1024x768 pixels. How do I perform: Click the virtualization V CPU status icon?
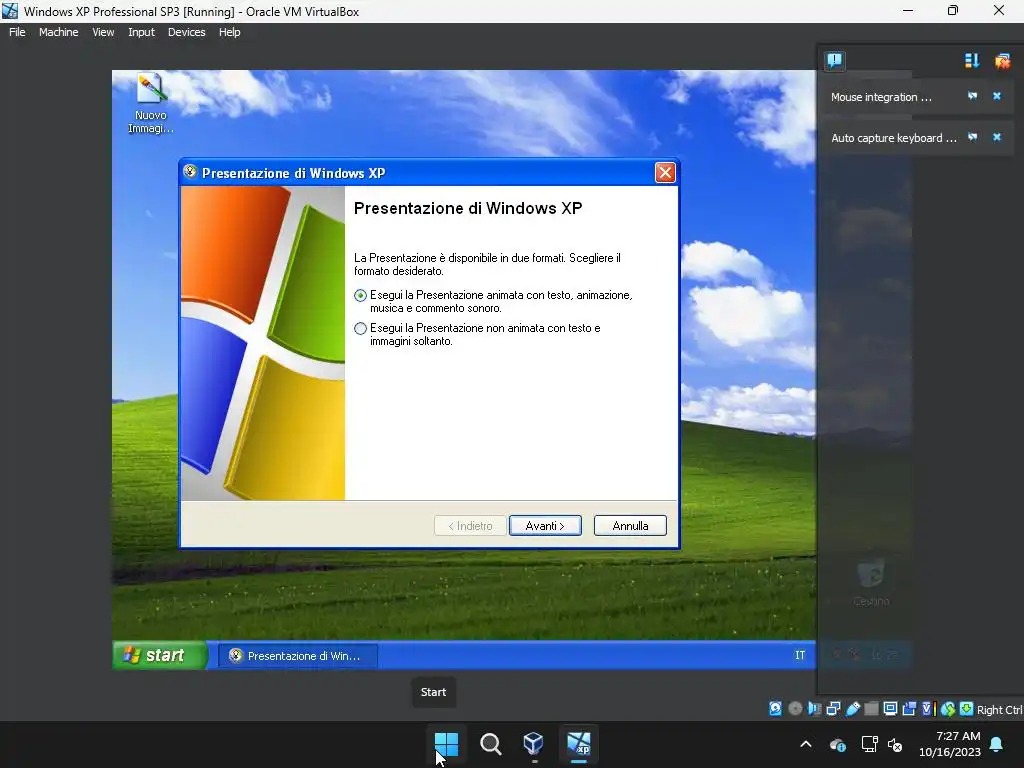(x=928, y=709)
